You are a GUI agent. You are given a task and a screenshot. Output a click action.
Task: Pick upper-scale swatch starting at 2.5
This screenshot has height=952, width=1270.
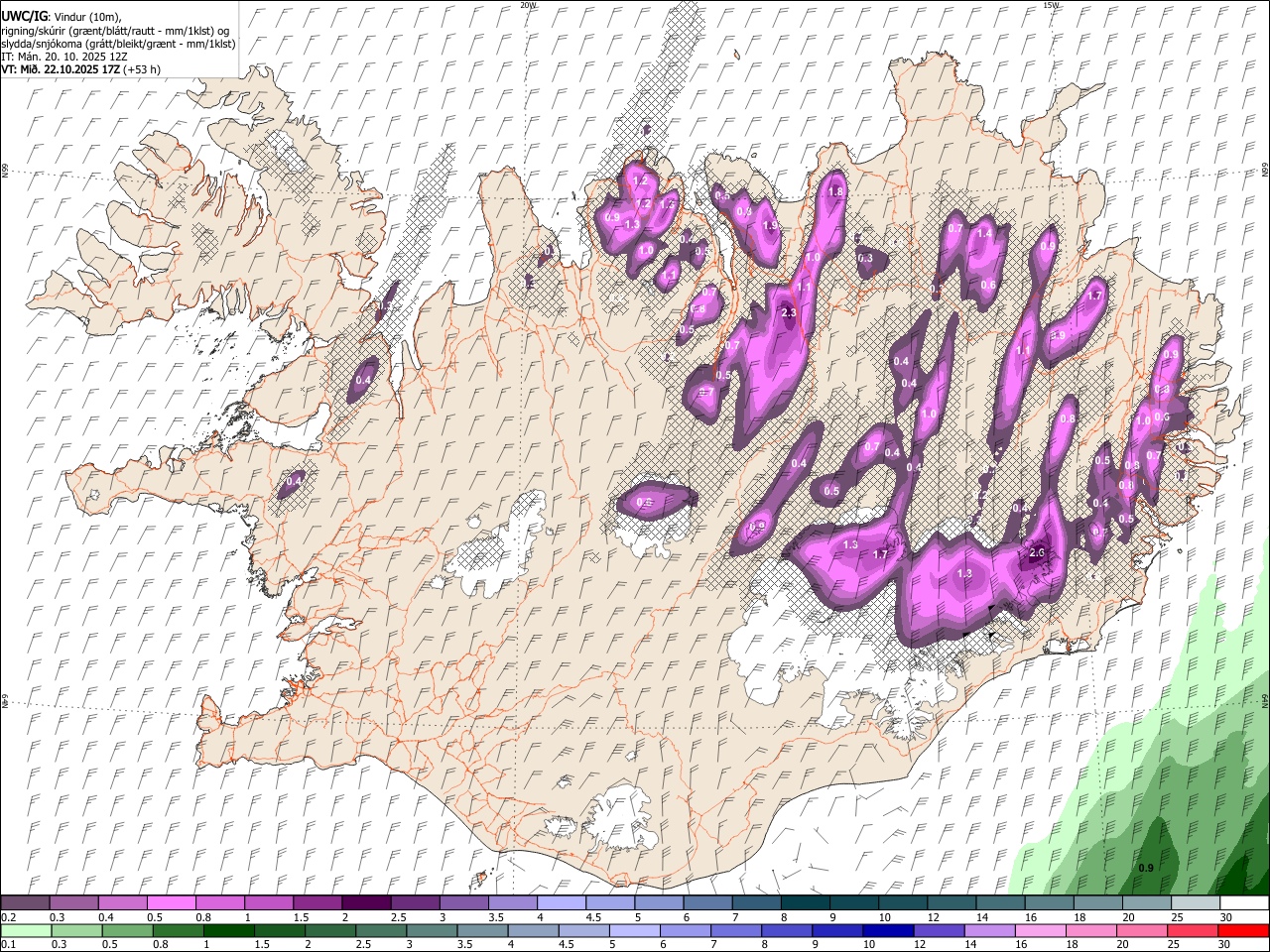[415, 902]
